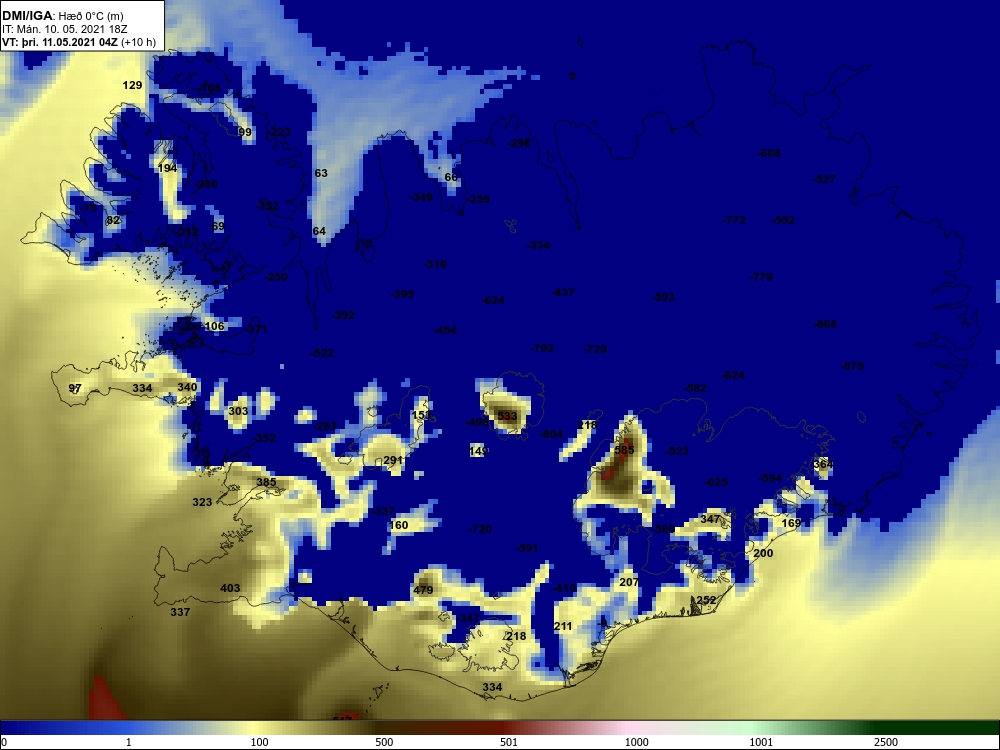Click the map value "99"
The image size is (1000, 750).
pos(245,133)
